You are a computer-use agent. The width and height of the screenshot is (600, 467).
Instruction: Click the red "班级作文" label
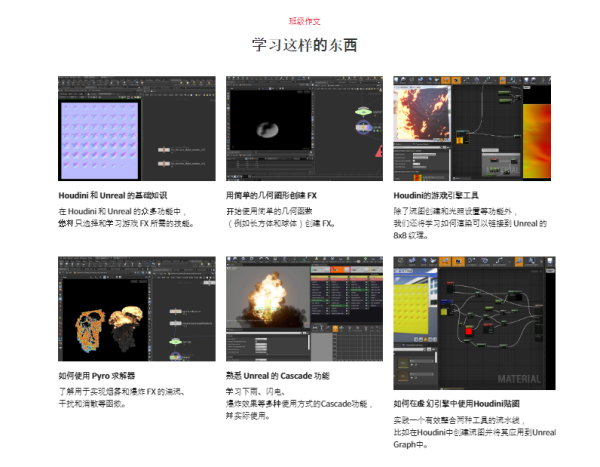304,21
